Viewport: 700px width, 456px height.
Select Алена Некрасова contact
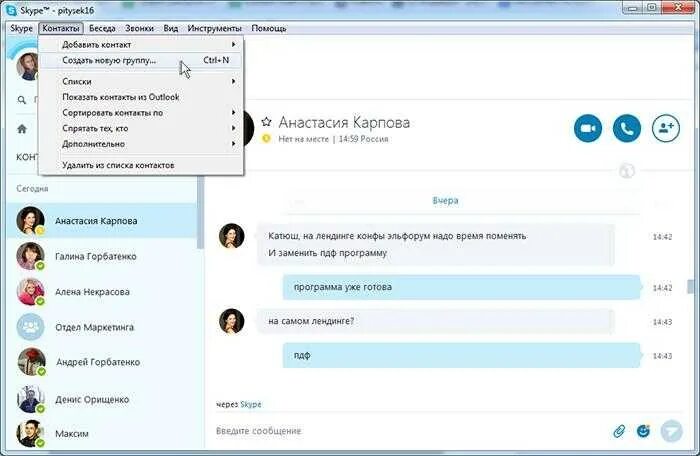102,292
